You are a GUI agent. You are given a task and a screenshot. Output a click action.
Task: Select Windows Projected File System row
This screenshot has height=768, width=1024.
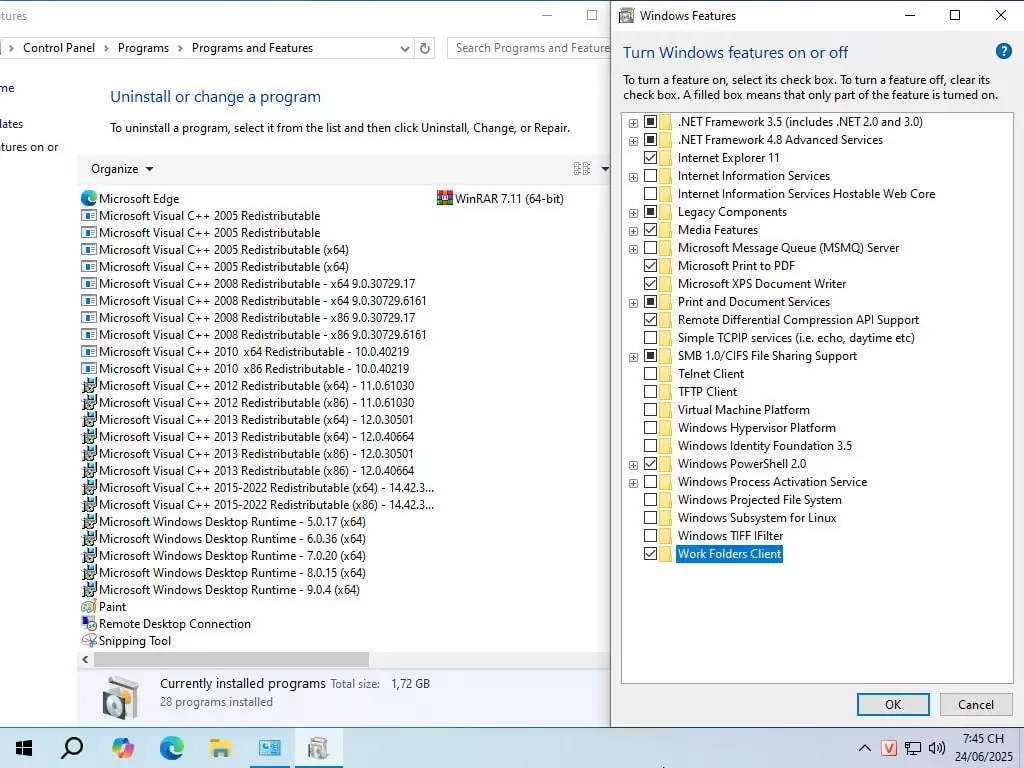point(760,500)
